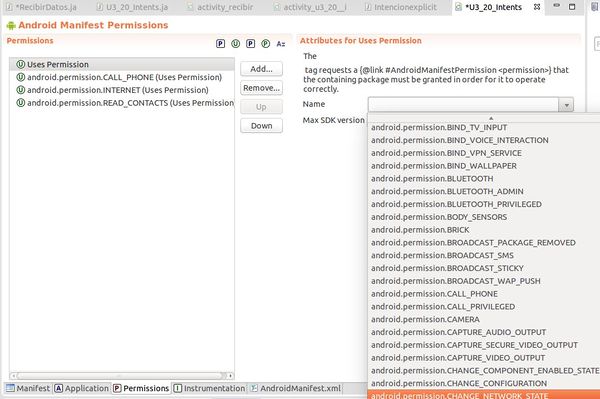Switch to the Manifest bottom tab
The width and height of the screenshot is (600, 399).
click(x=28, y=388)
